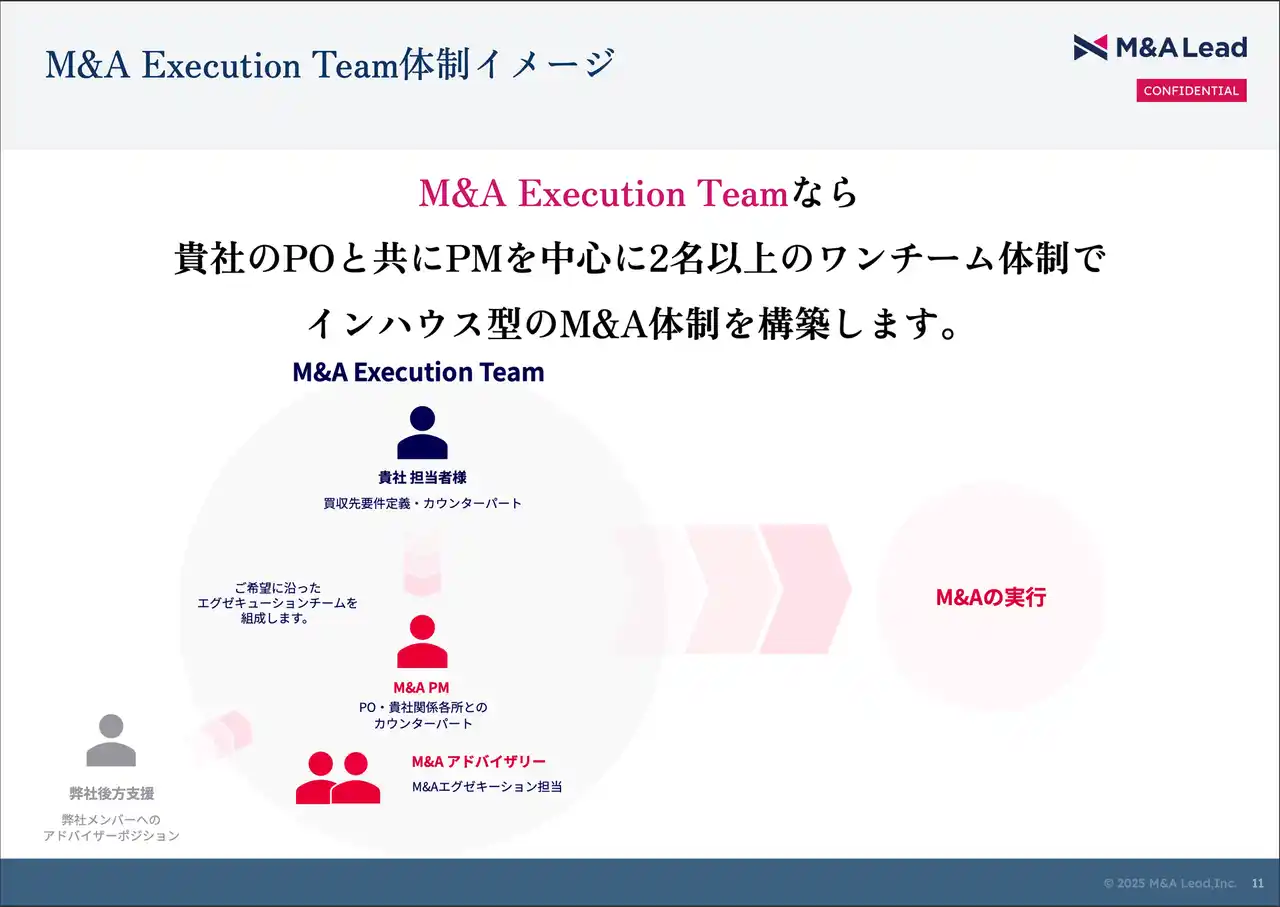Image resolution: width=1280 pixels, height=907 pixels.
Task: Click the M&A Lead logo icon
Action: tap(1090, 47)
